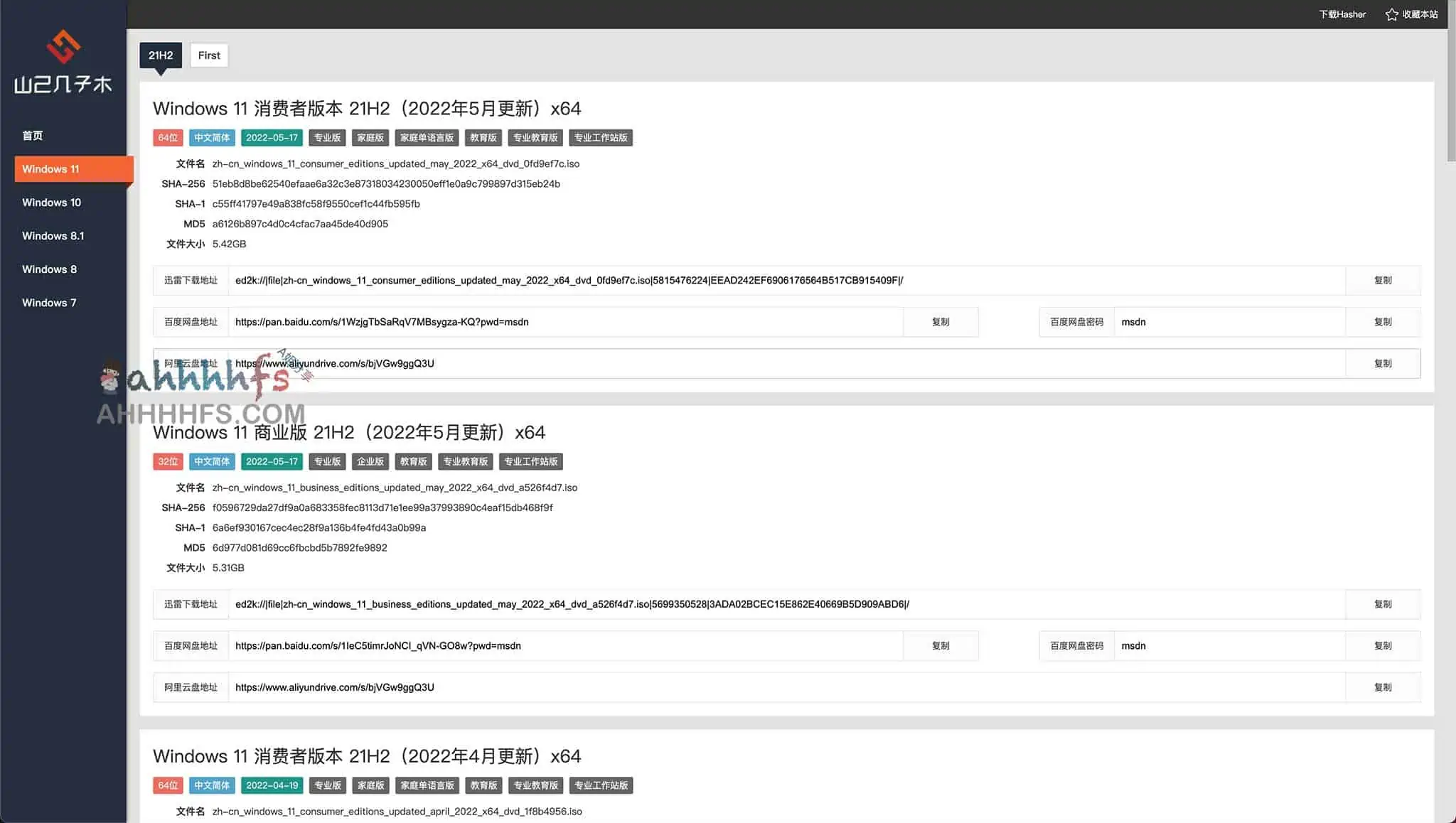Click the 2022-05-17 date tag
This screenshot has width=1456, height=823.
click(x=272, y=137)
